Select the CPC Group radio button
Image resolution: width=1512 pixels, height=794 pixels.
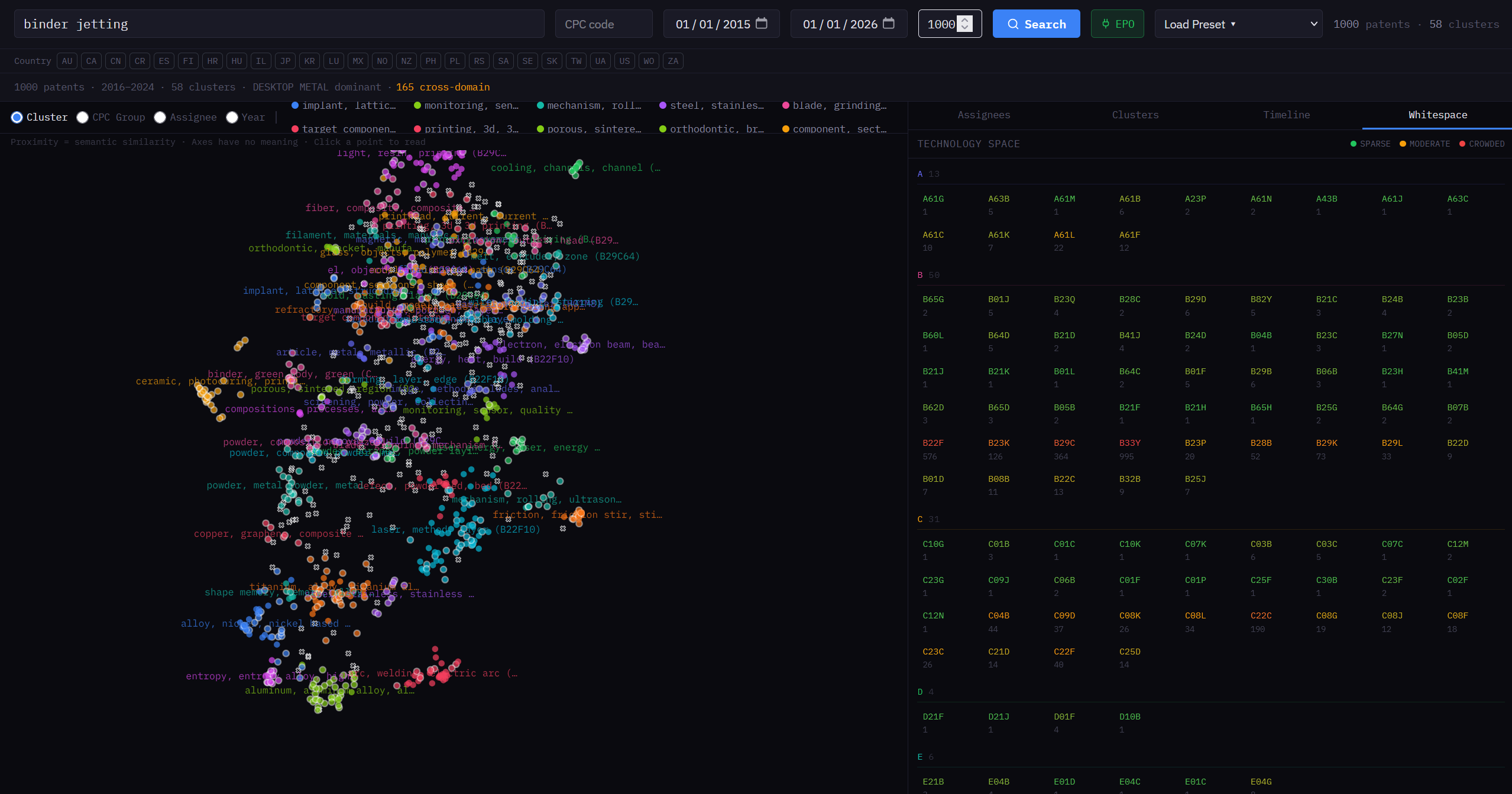tap(83, 117)
